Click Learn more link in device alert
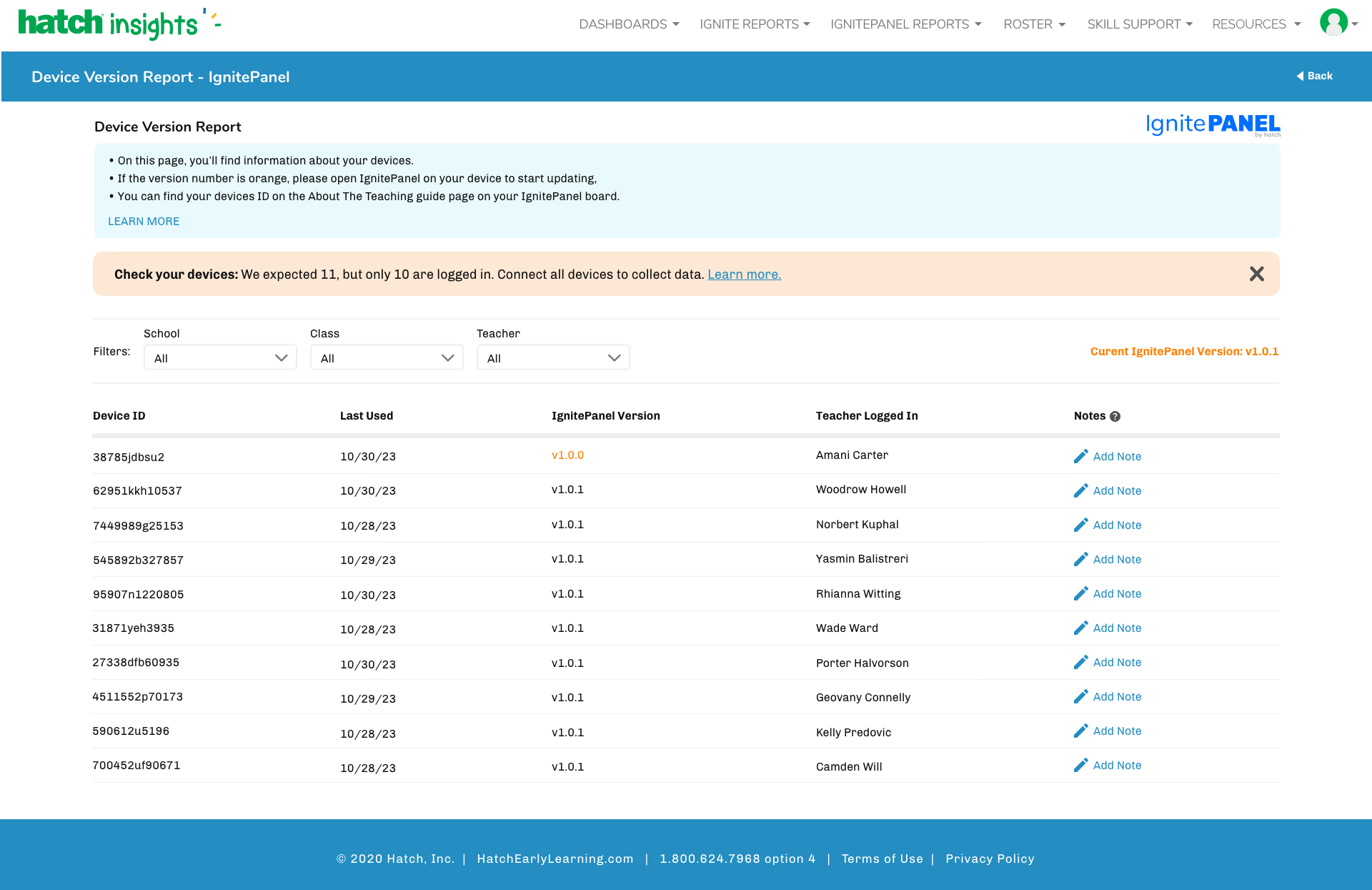Viewport: 1372px width, 890px height. 744,275
